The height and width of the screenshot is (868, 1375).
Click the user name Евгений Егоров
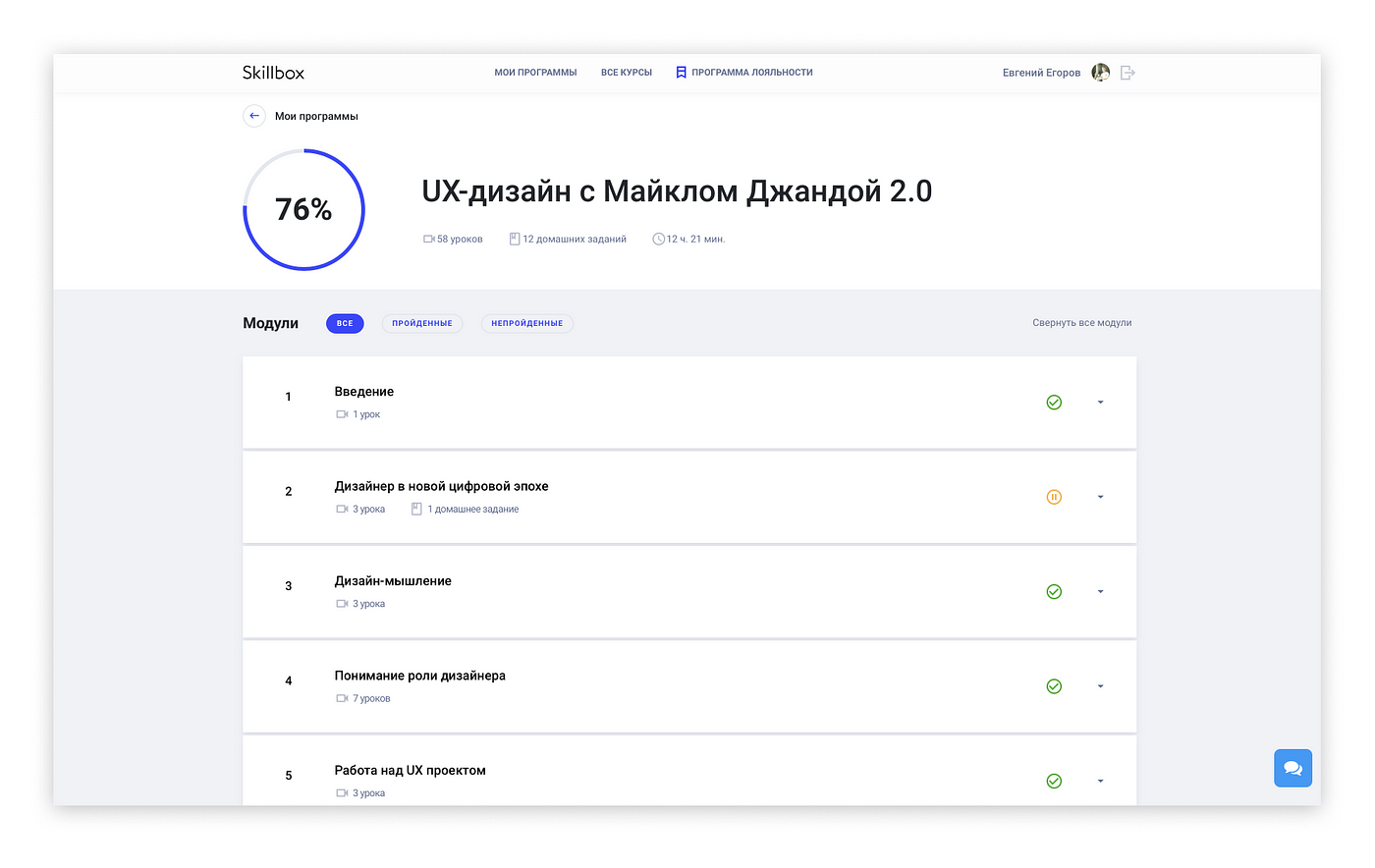1041,73
